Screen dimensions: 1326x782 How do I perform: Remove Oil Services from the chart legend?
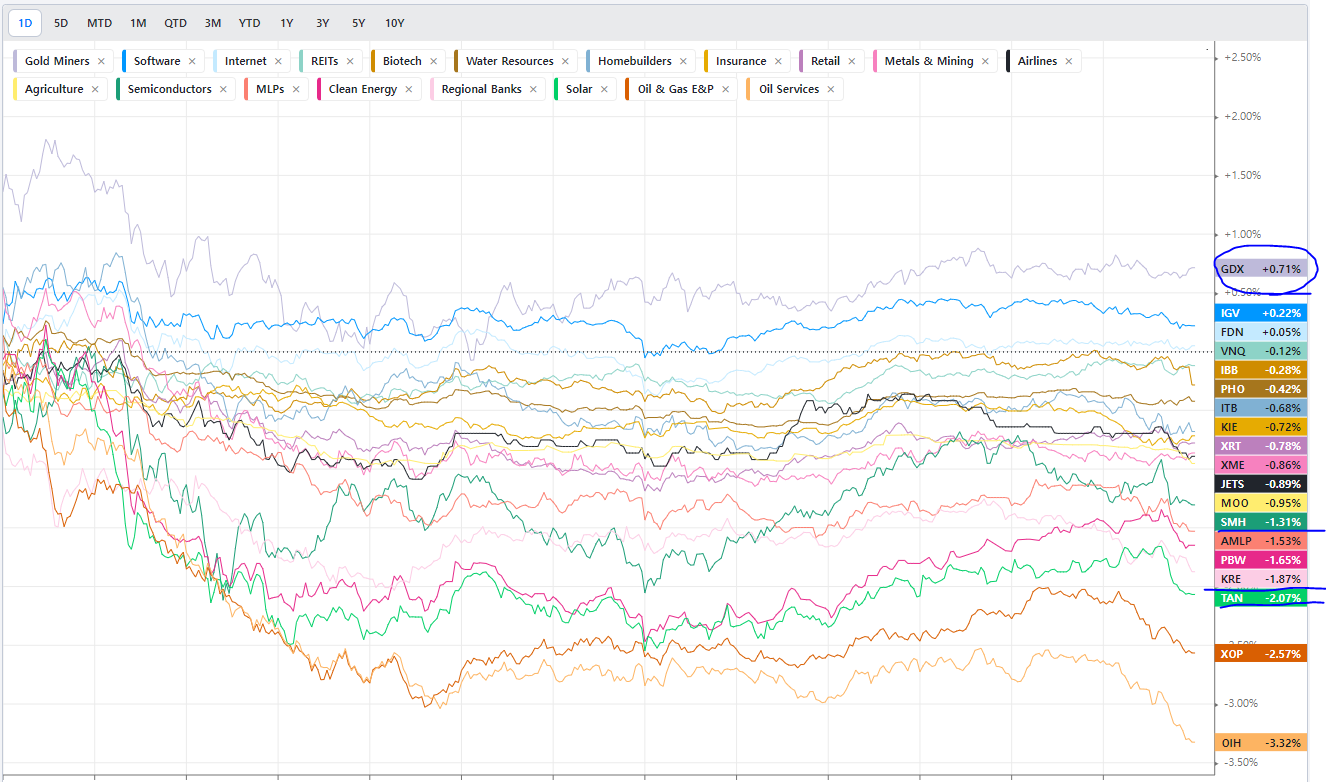pos(831,89)
